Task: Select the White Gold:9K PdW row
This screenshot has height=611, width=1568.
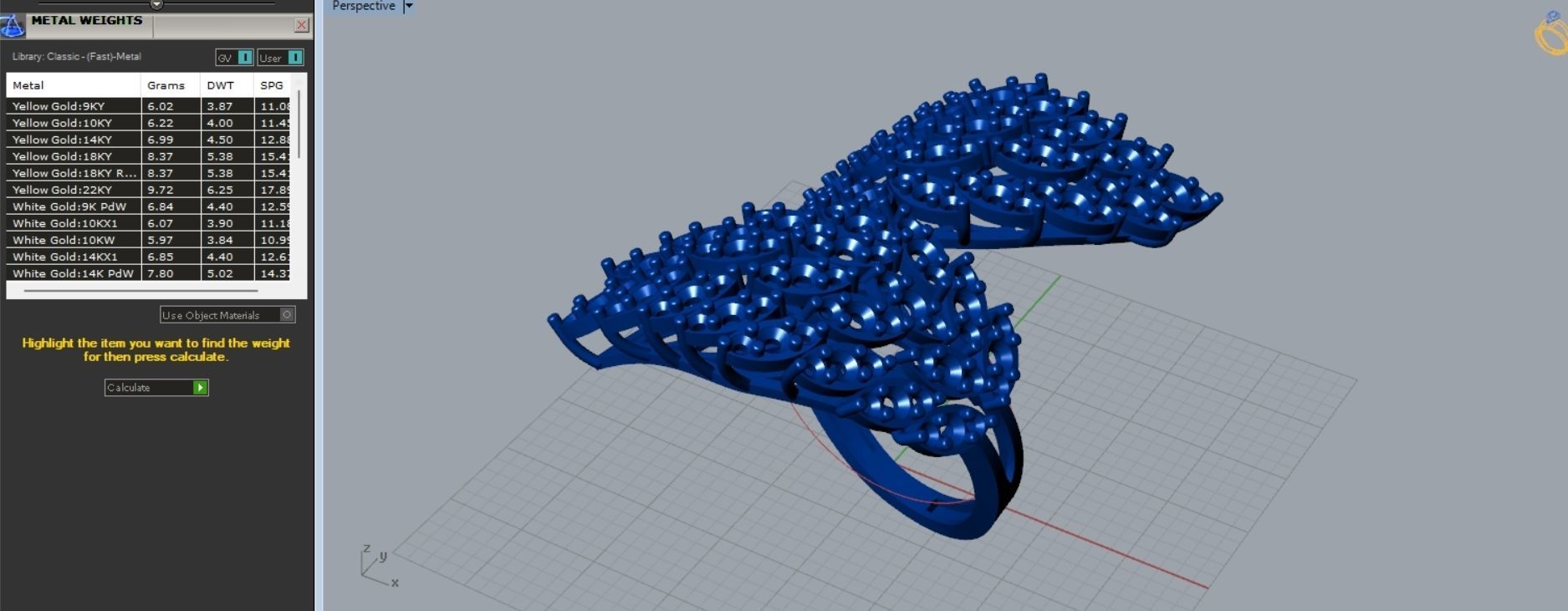Action: click(x=148, y=206)
